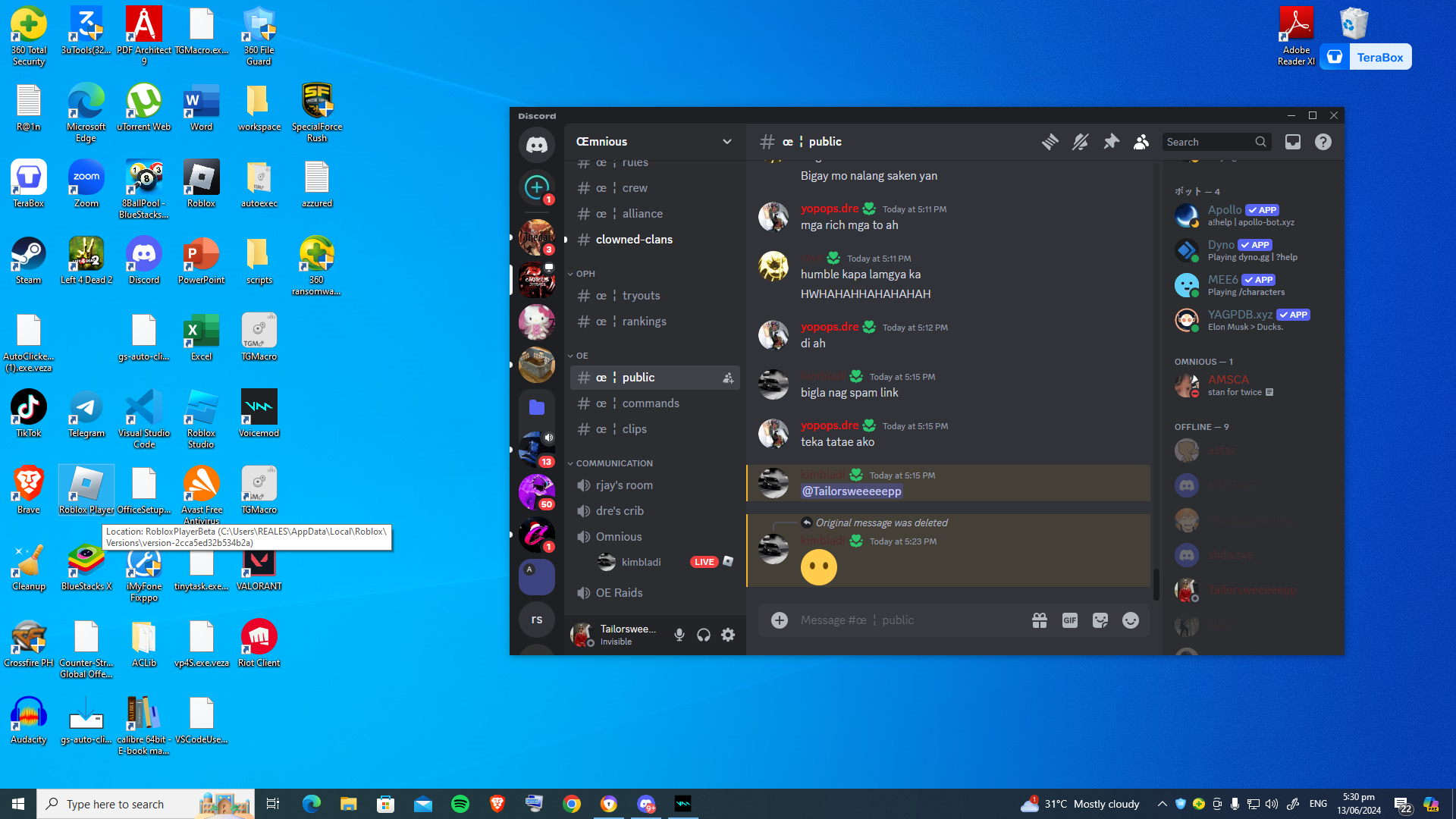Open User Settings gear icon

pos(728,635)
